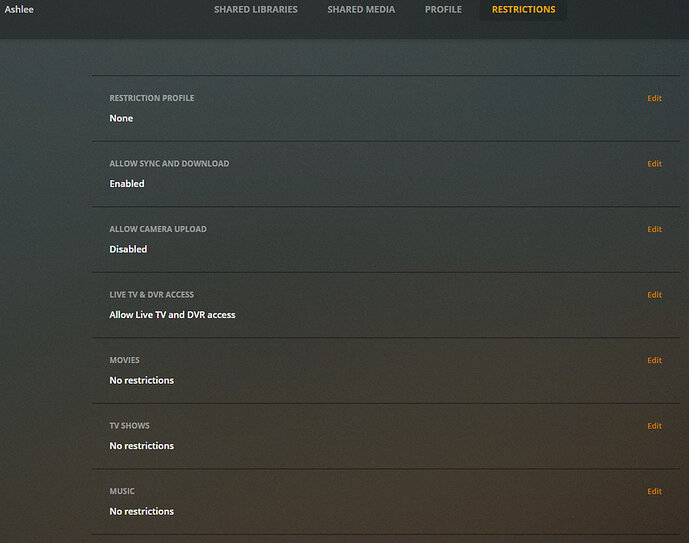Click 'No restrictions' under Movies
The width and height of the screenshot is (689, 543).
(x=141, y=380)
